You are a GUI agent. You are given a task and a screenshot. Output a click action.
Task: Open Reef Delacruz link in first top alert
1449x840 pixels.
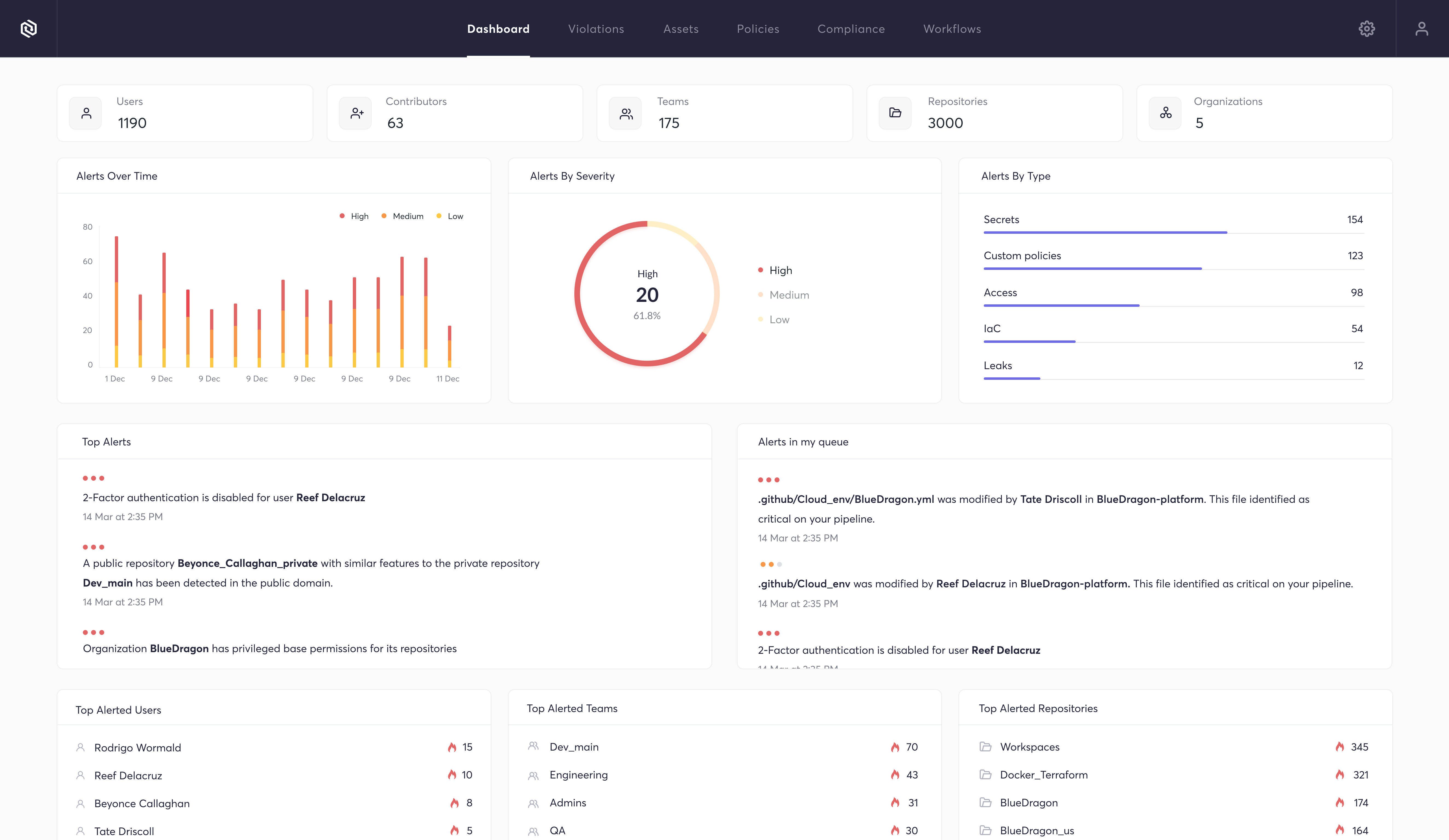pos(330,497)
